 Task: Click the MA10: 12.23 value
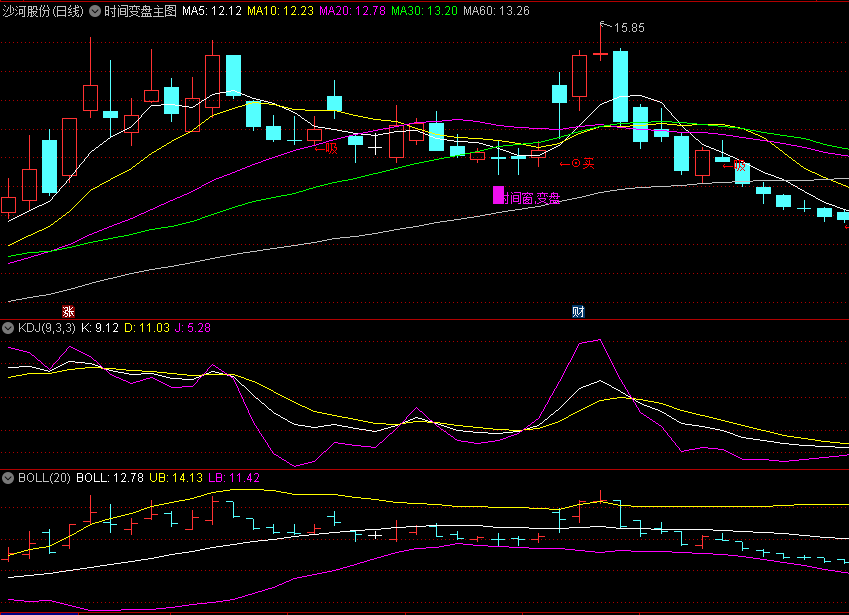[280, 11]
